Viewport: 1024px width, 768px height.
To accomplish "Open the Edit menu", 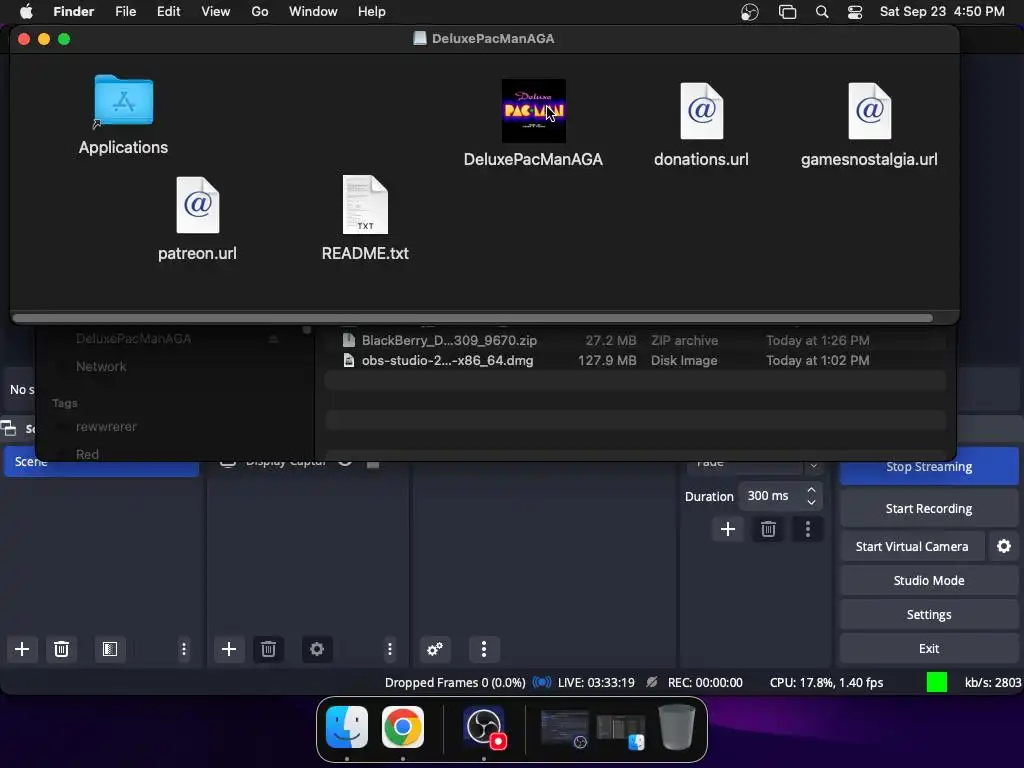I will click(168, 12).
